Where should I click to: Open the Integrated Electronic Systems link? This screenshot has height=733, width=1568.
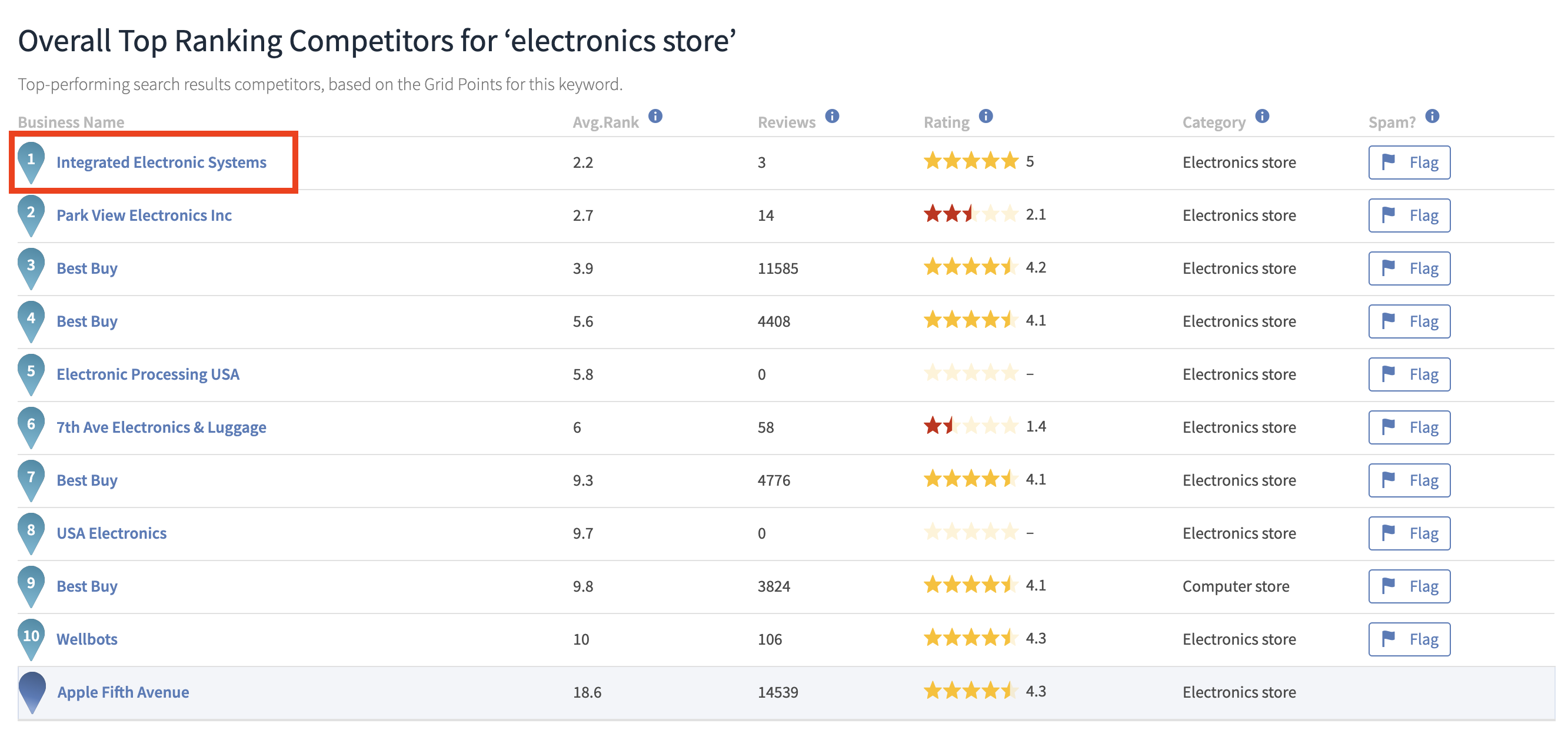click(x=161, y=162)
